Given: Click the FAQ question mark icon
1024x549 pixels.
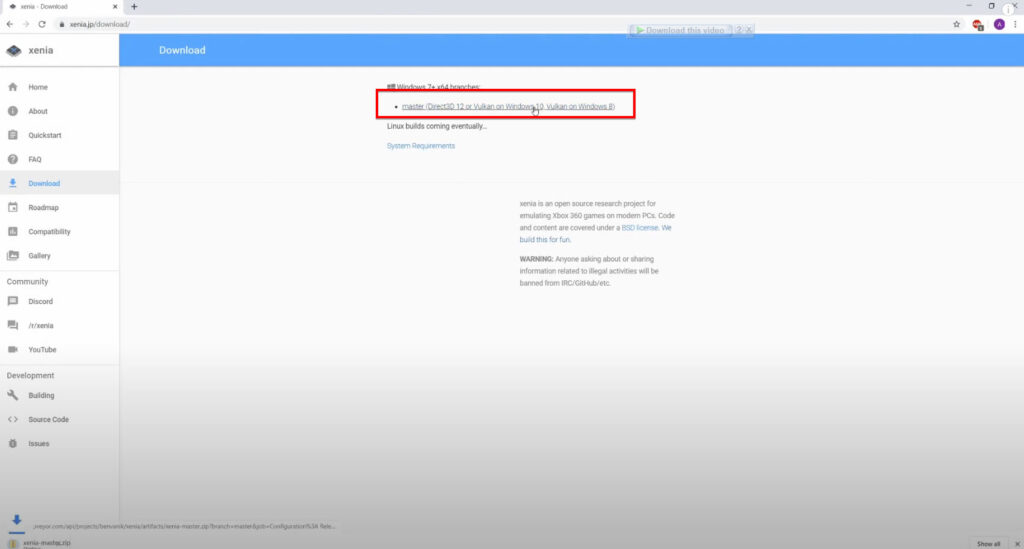Looking at the screenshot, I should pos(13,159).
